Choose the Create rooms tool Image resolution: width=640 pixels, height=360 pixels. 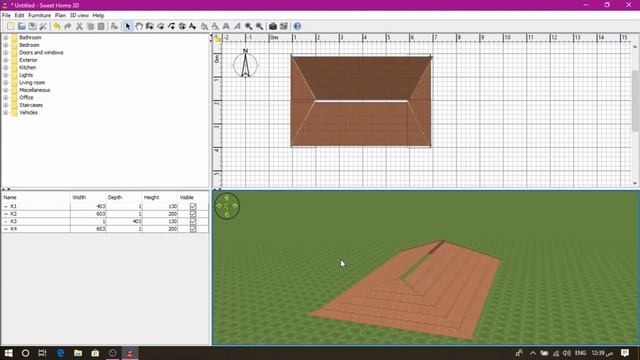point(161,26)
